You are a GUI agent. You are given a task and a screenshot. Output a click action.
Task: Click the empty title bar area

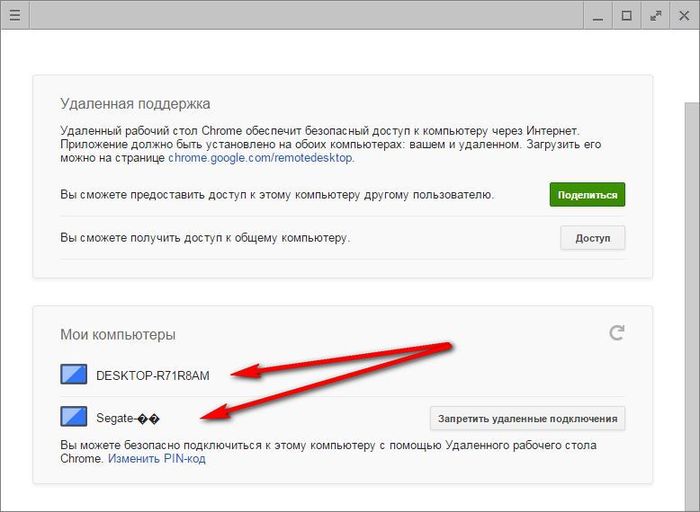pos(300,15)
